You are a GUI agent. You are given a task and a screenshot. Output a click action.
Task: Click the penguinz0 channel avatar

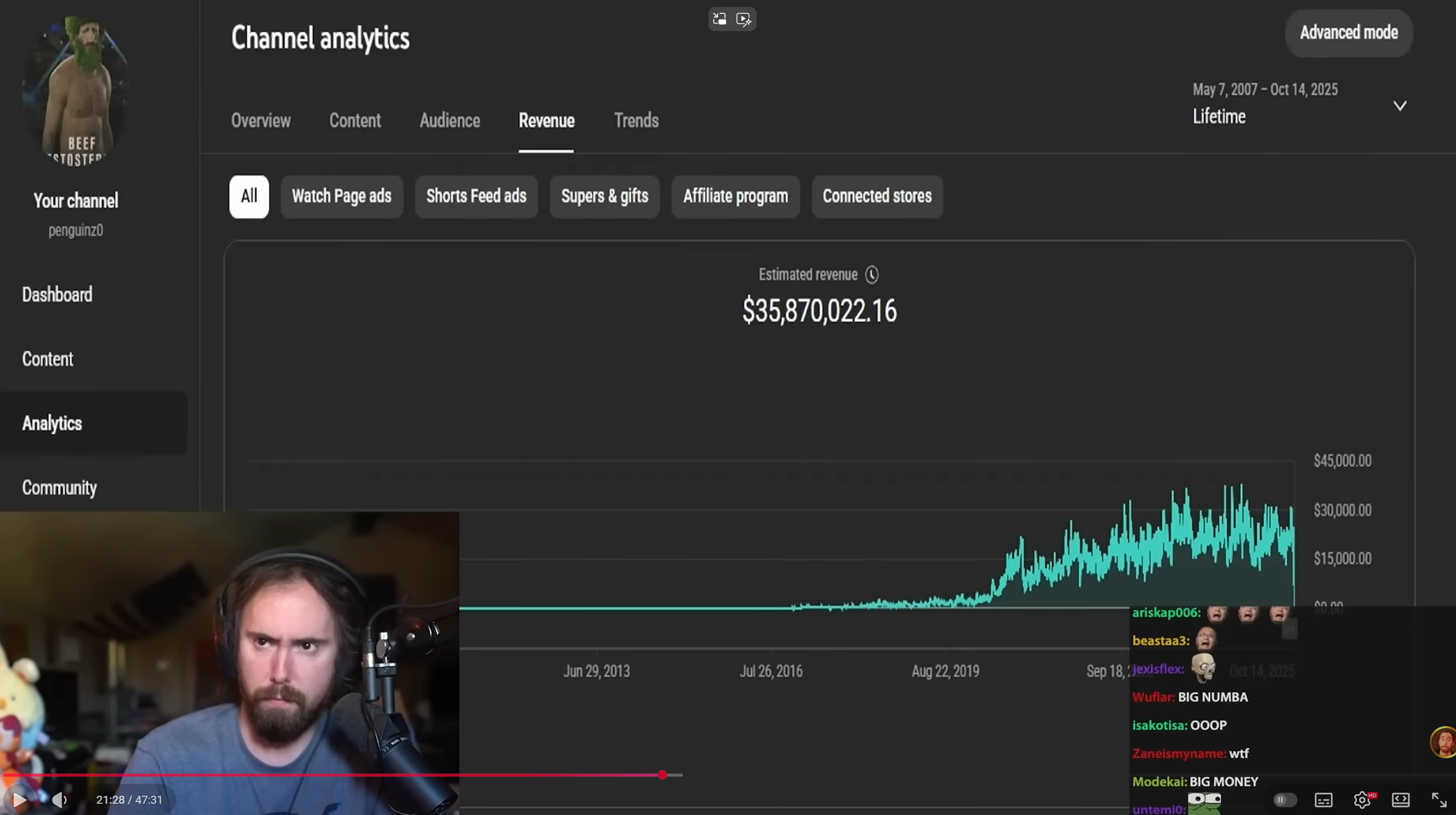[76, 90]
